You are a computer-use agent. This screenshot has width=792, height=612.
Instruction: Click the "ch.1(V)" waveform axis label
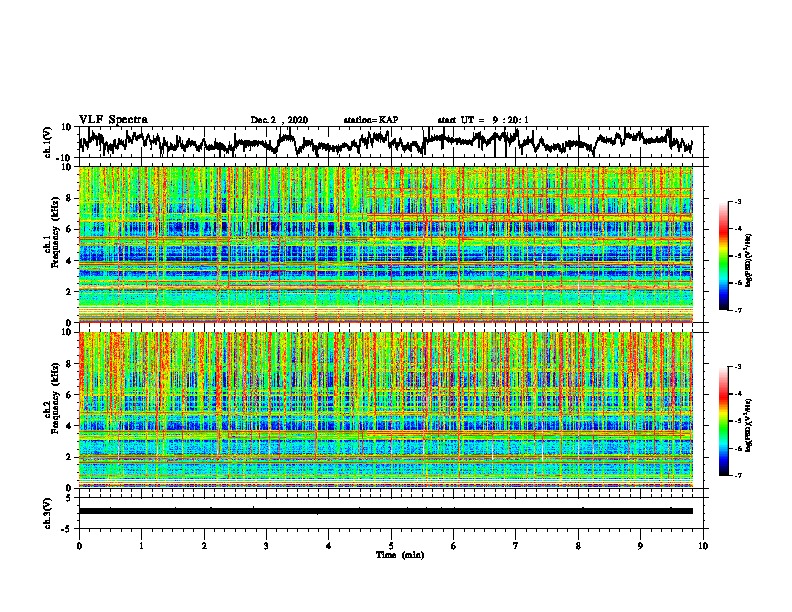coord(48,142)
